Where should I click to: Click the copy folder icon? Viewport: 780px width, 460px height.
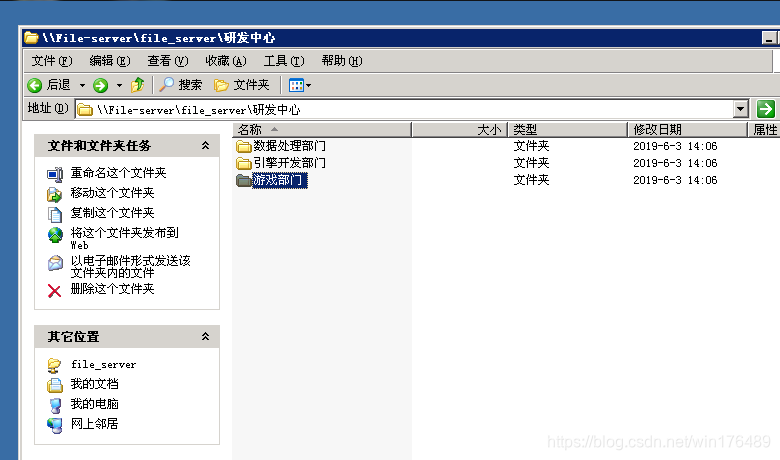(55, 214)
